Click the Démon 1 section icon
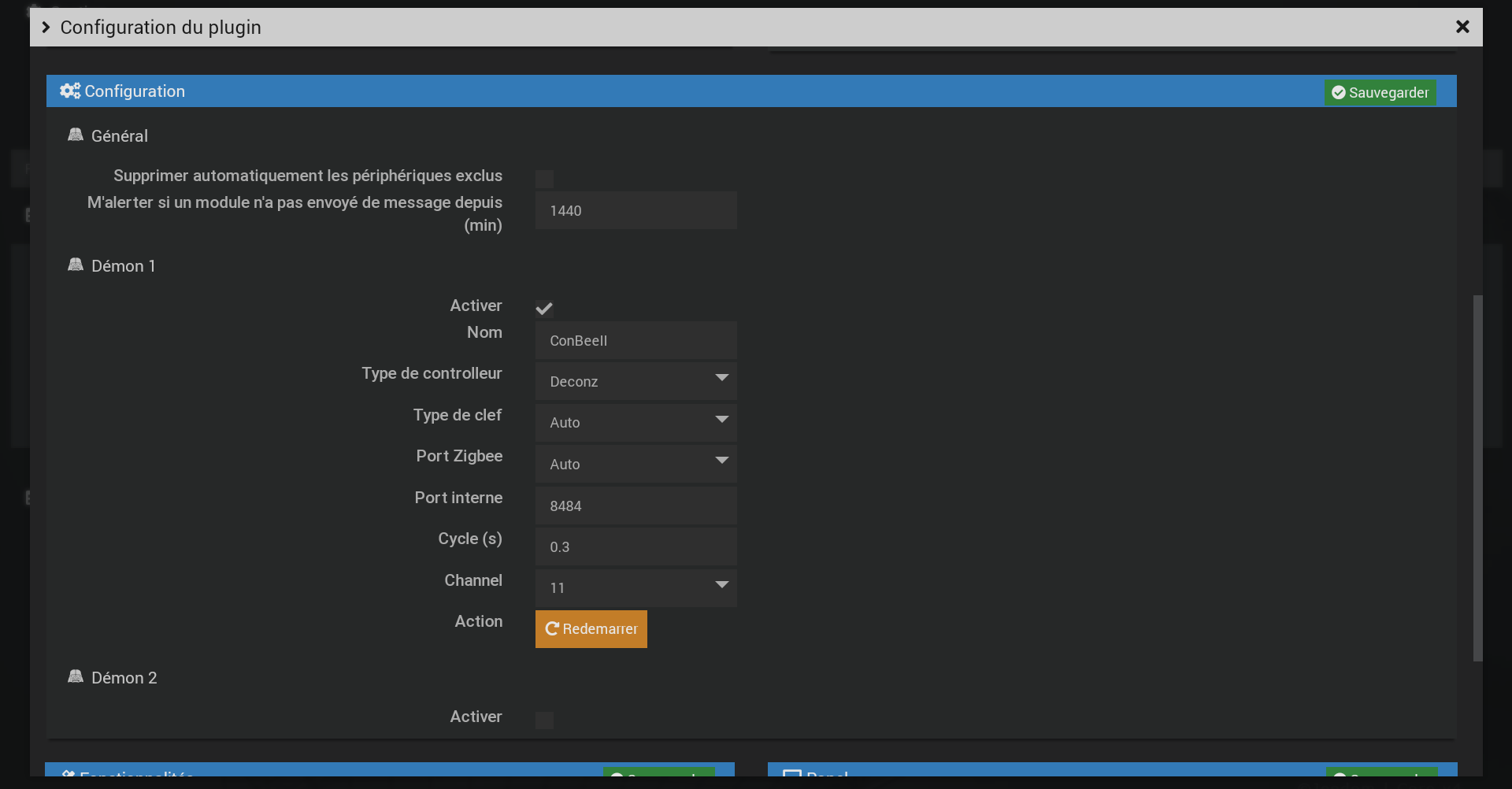 76,265
